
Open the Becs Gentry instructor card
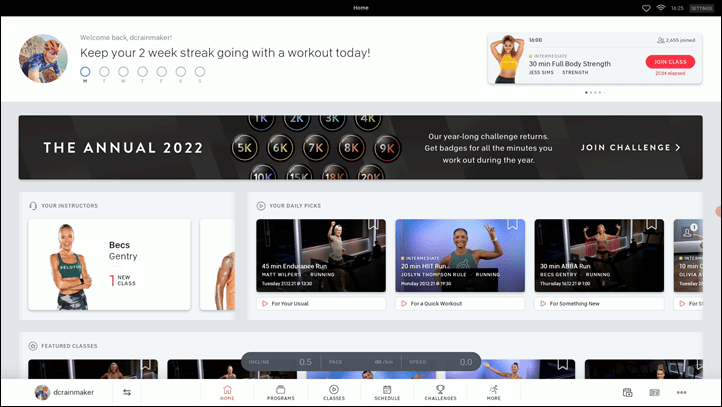click(x=109, y=264)
